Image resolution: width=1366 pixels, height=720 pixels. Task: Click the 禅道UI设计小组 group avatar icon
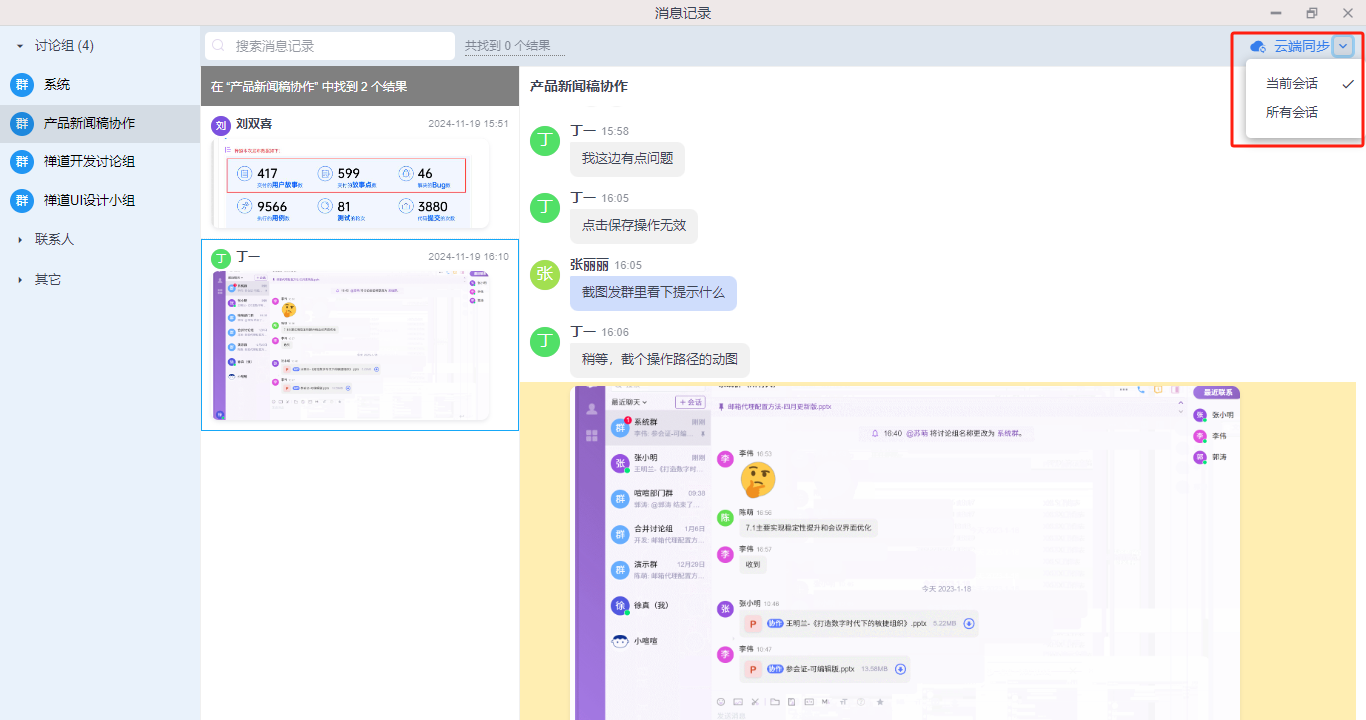[21, 201]
